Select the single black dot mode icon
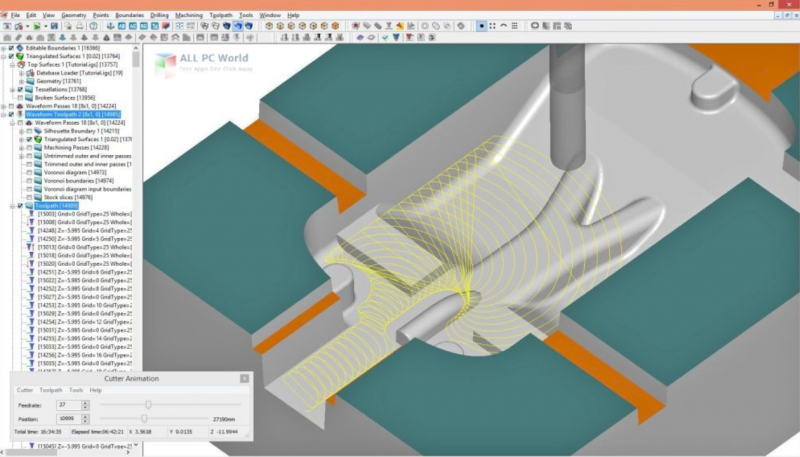 (x=481, y=26)
